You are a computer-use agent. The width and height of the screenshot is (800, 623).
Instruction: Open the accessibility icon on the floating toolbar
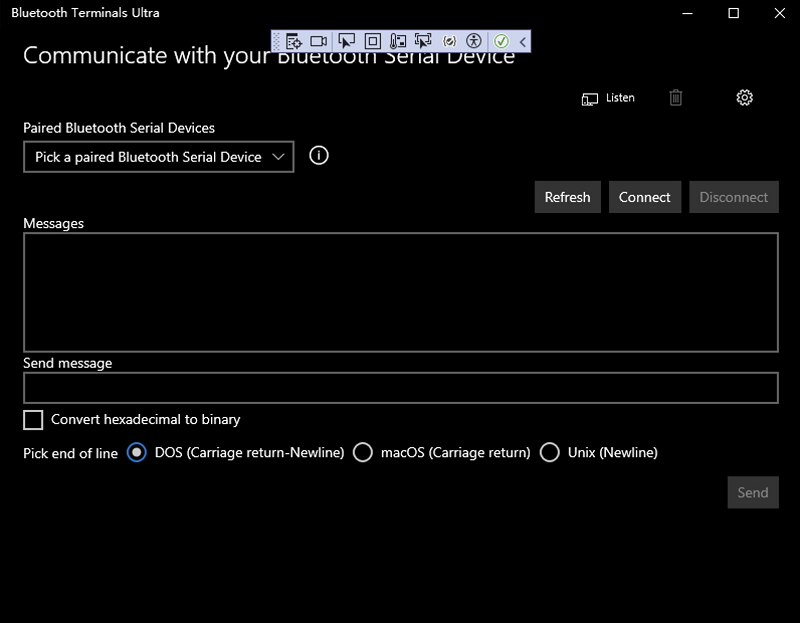[474, 40]
